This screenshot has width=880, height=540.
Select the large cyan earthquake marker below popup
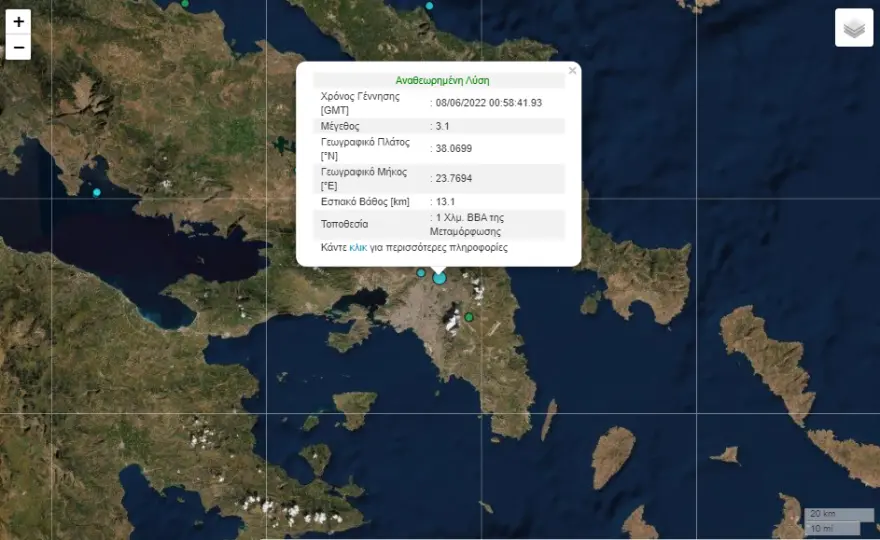click(x=439, y=277)
